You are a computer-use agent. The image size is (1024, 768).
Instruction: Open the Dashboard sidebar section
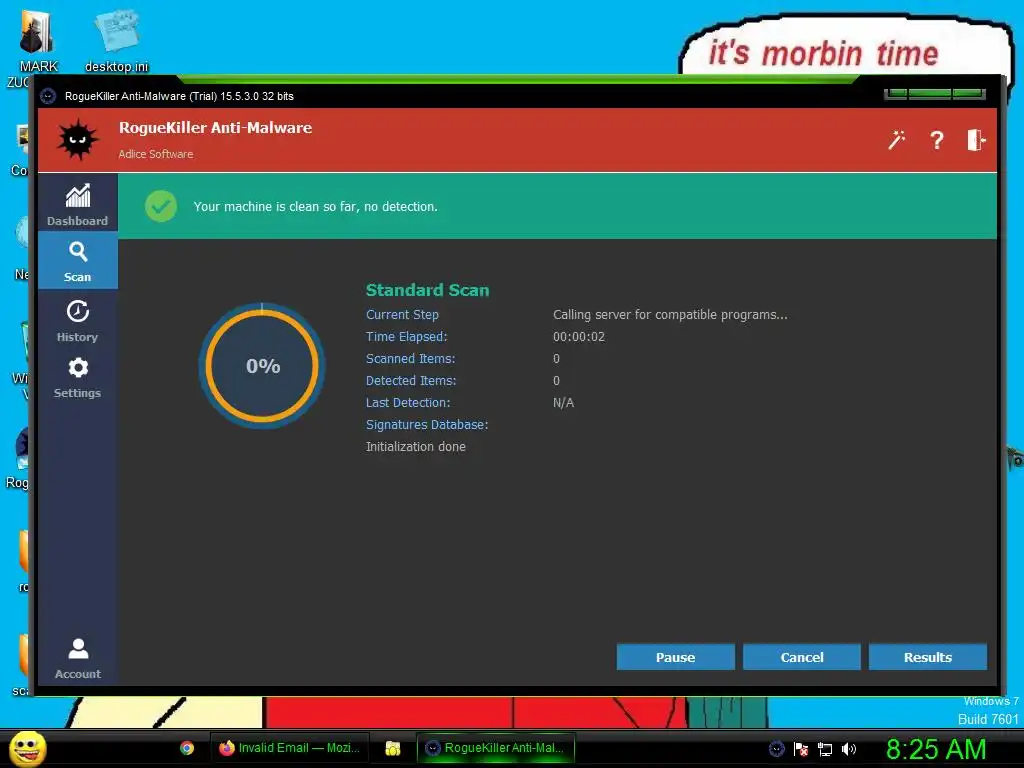pos(78,204)
